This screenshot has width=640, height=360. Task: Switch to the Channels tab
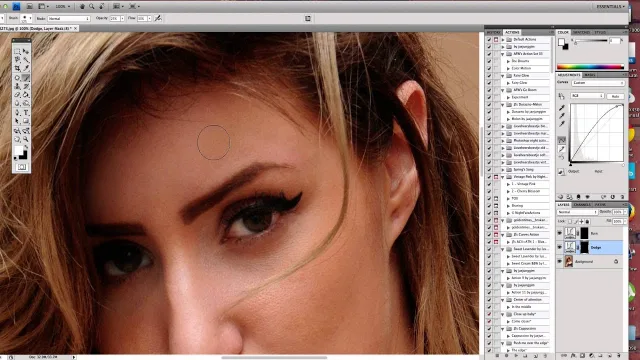(582, 204)
